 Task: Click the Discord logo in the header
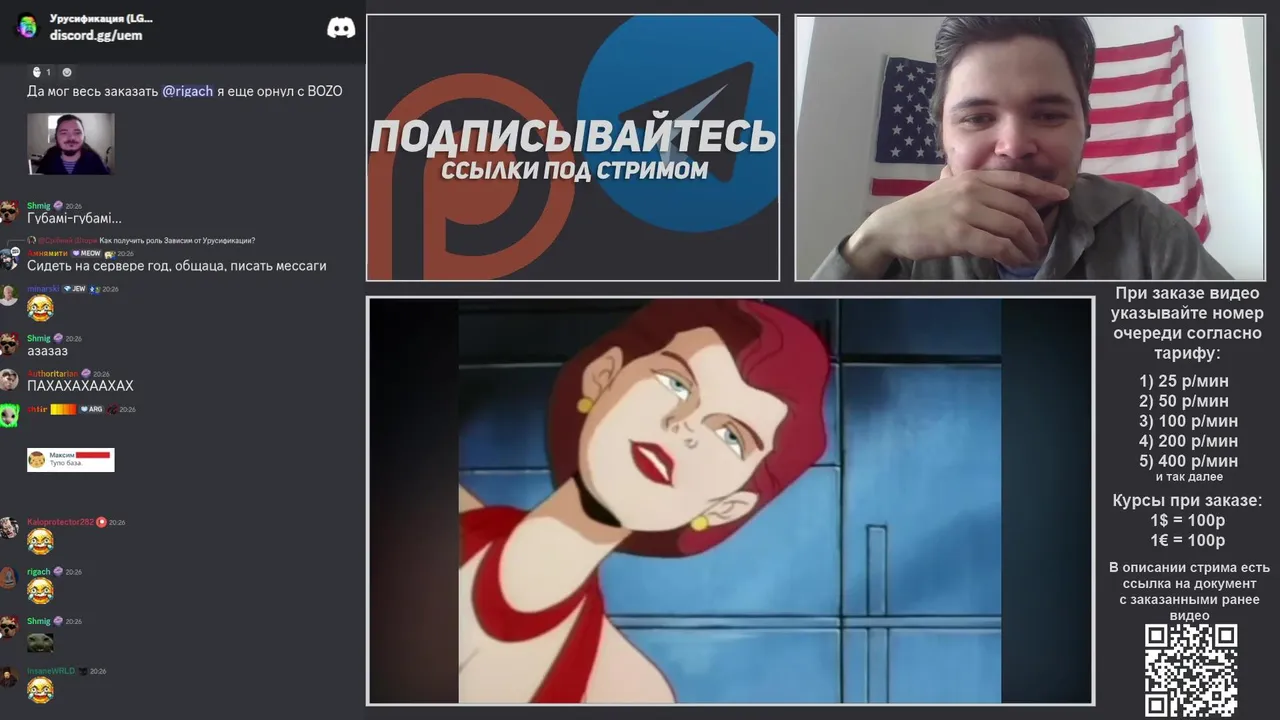click(341, 28)
